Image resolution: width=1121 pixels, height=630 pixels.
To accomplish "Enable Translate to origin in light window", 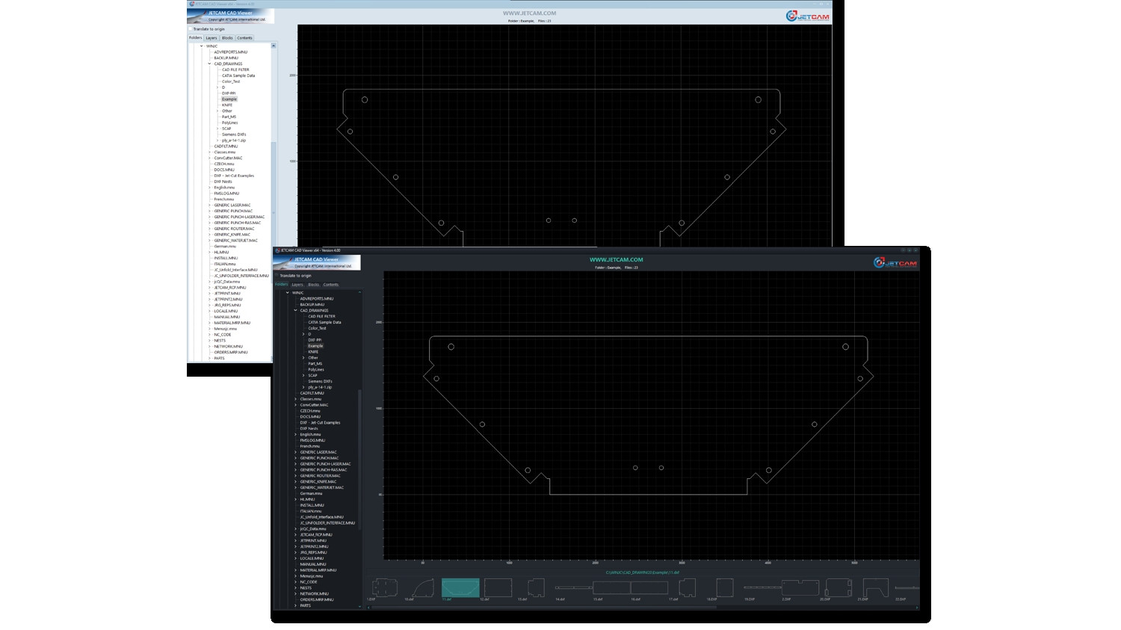I will click(191, 29).
